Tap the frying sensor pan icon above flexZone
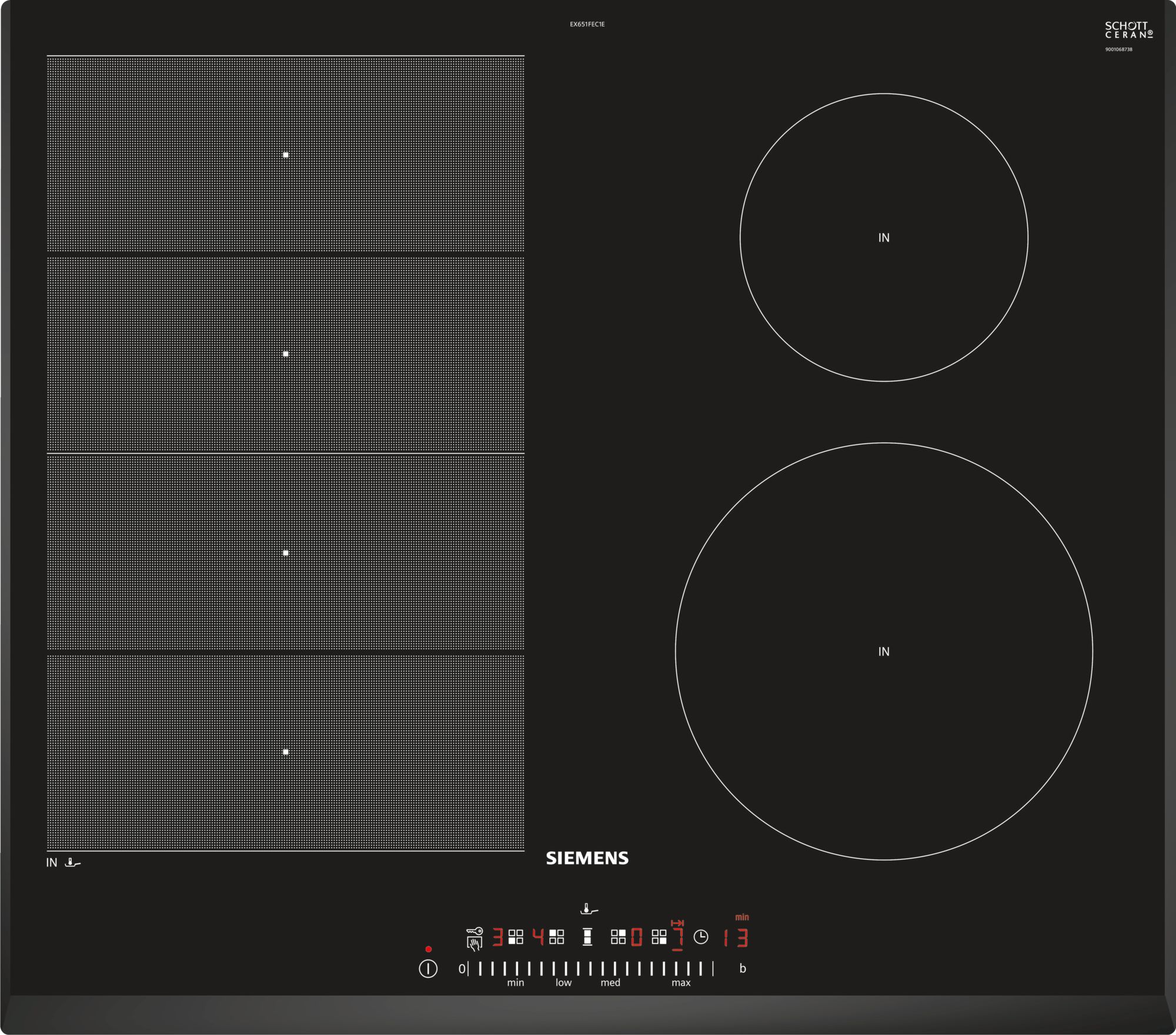The height and width of the screenshot is (1035, 1176). [589, 909]
